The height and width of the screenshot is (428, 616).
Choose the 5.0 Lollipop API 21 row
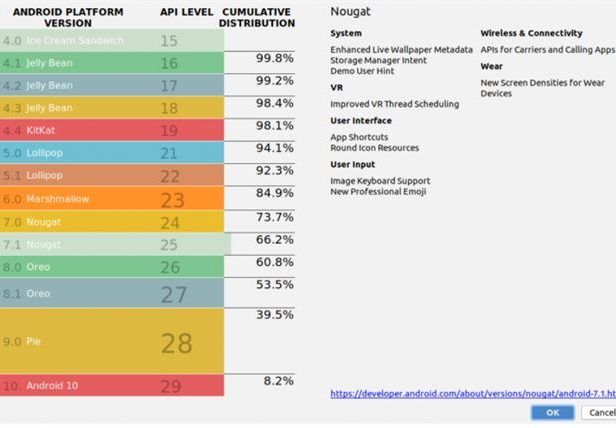click(x=112, y=152)
